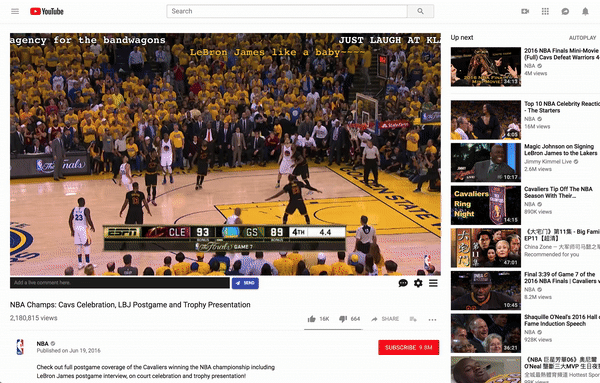
Task: Save video to playlist icon
Action: [413, 319]
